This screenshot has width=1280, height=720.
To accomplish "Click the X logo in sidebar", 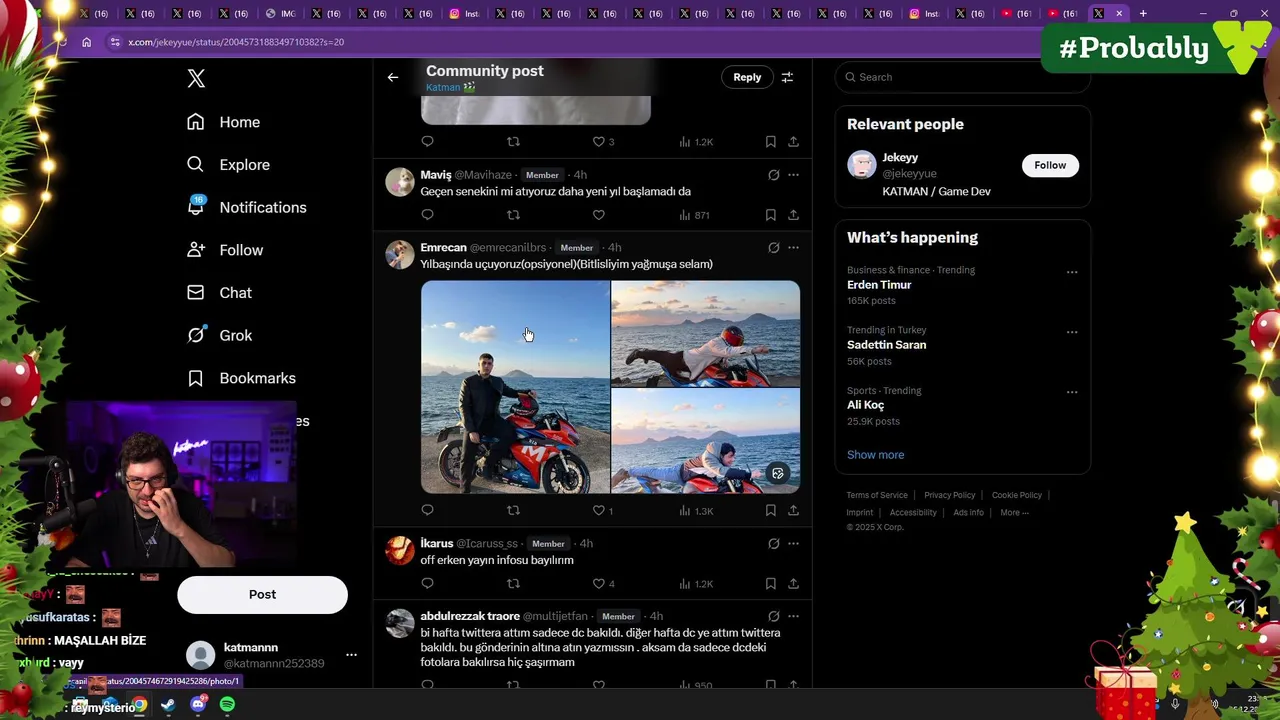I will pyautogui.click(x=196, y=79).
